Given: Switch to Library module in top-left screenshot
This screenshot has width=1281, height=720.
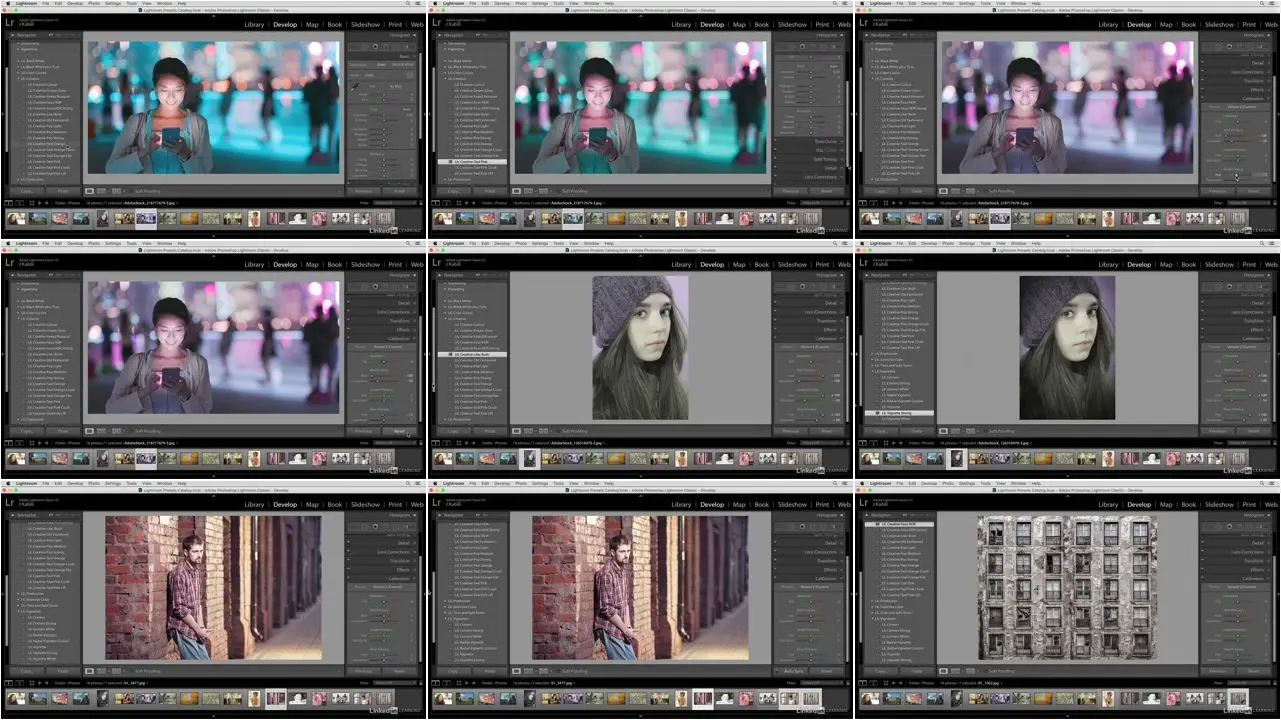Looking at the screenshot, I should (x=254, y=24).
